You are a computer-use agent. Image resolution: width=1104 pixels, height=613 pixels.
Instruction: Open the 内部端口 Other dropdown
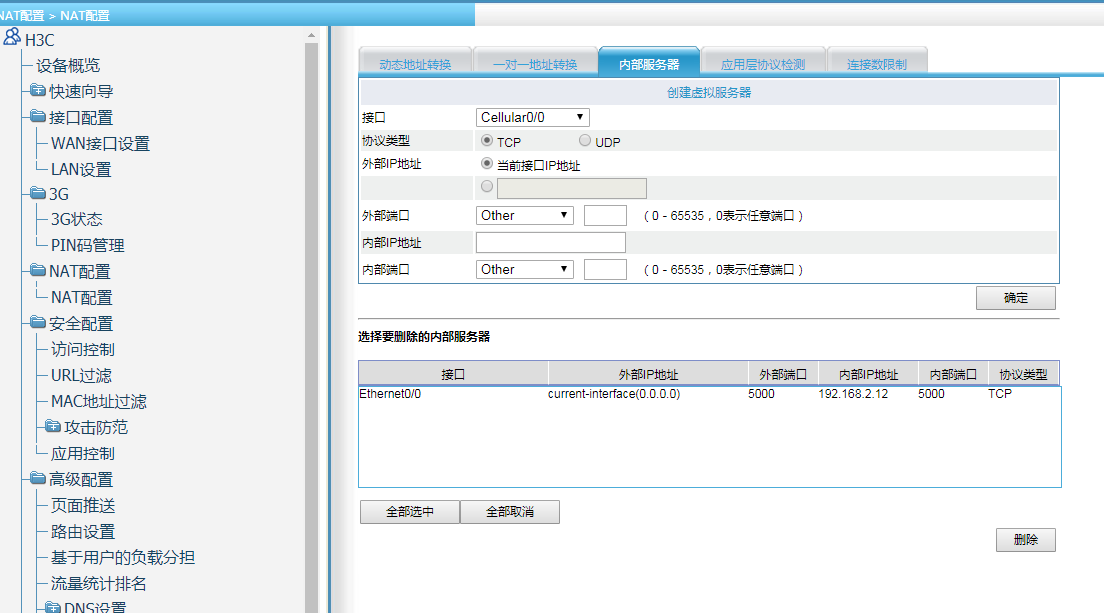525,270
